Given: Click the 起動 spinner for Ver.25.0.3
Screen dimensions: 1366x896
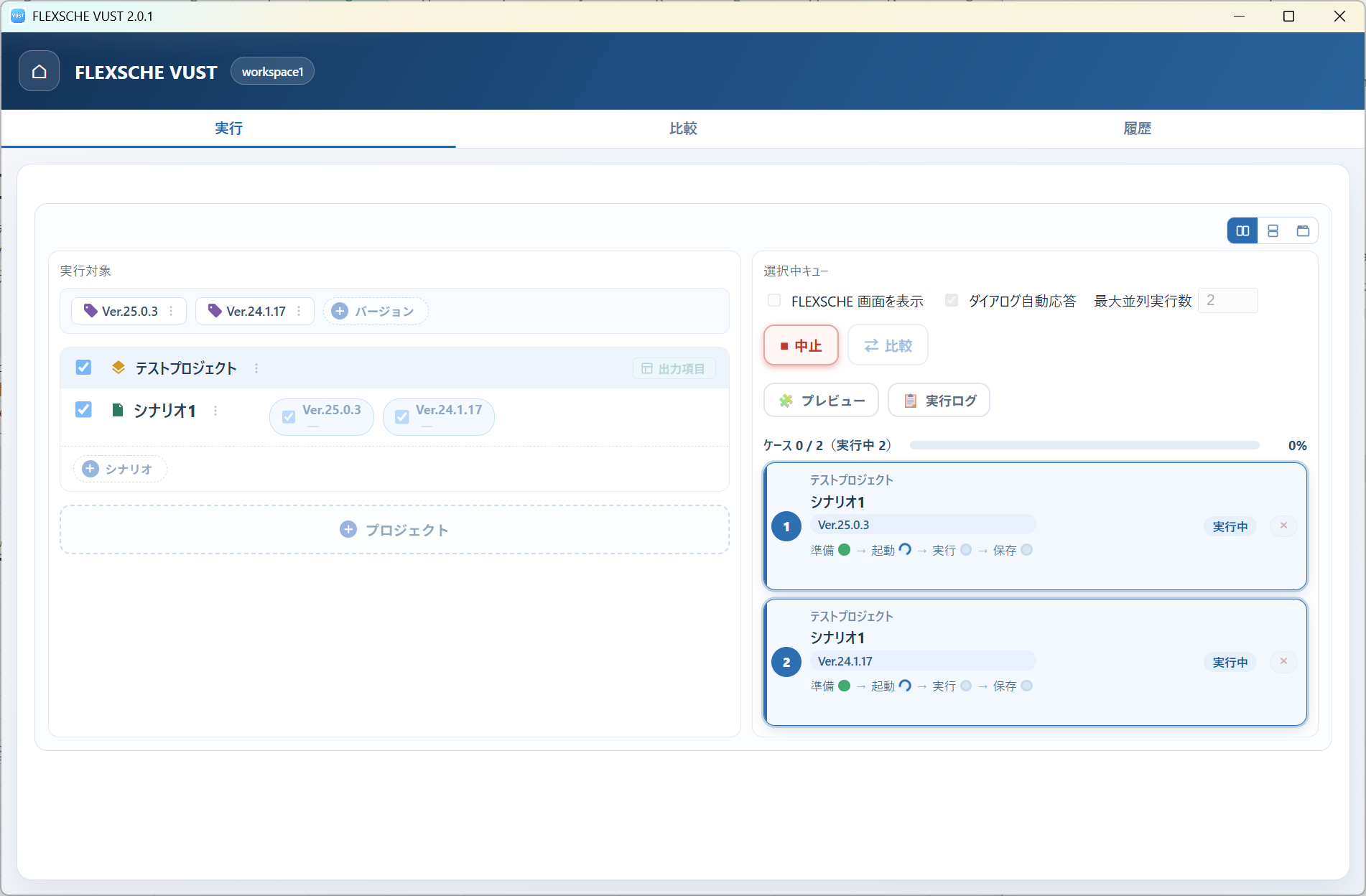Looking at the screenshot, I should [905, 550].
